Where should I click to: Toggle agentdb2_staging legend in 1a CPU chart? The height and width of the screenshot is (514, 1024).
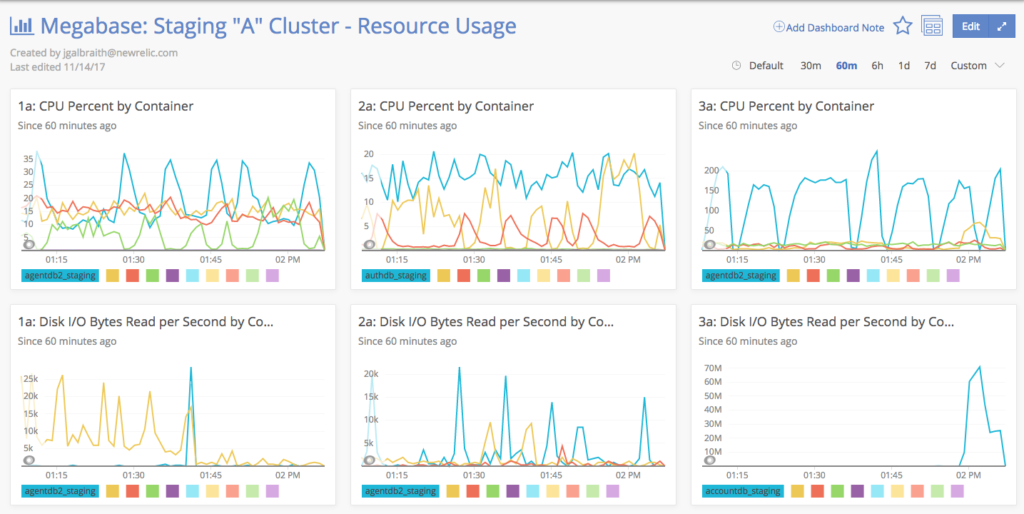pos(60,276)
